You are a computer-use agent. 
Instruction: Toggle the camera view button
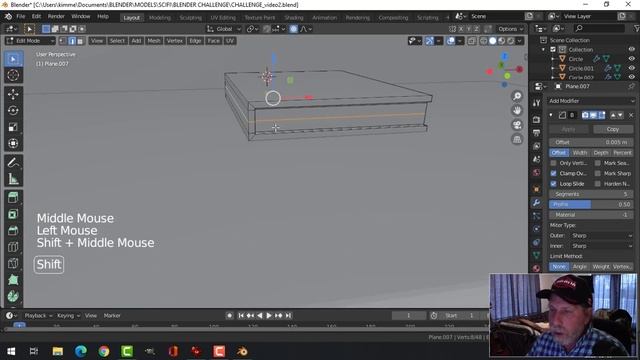pos(517,125)
